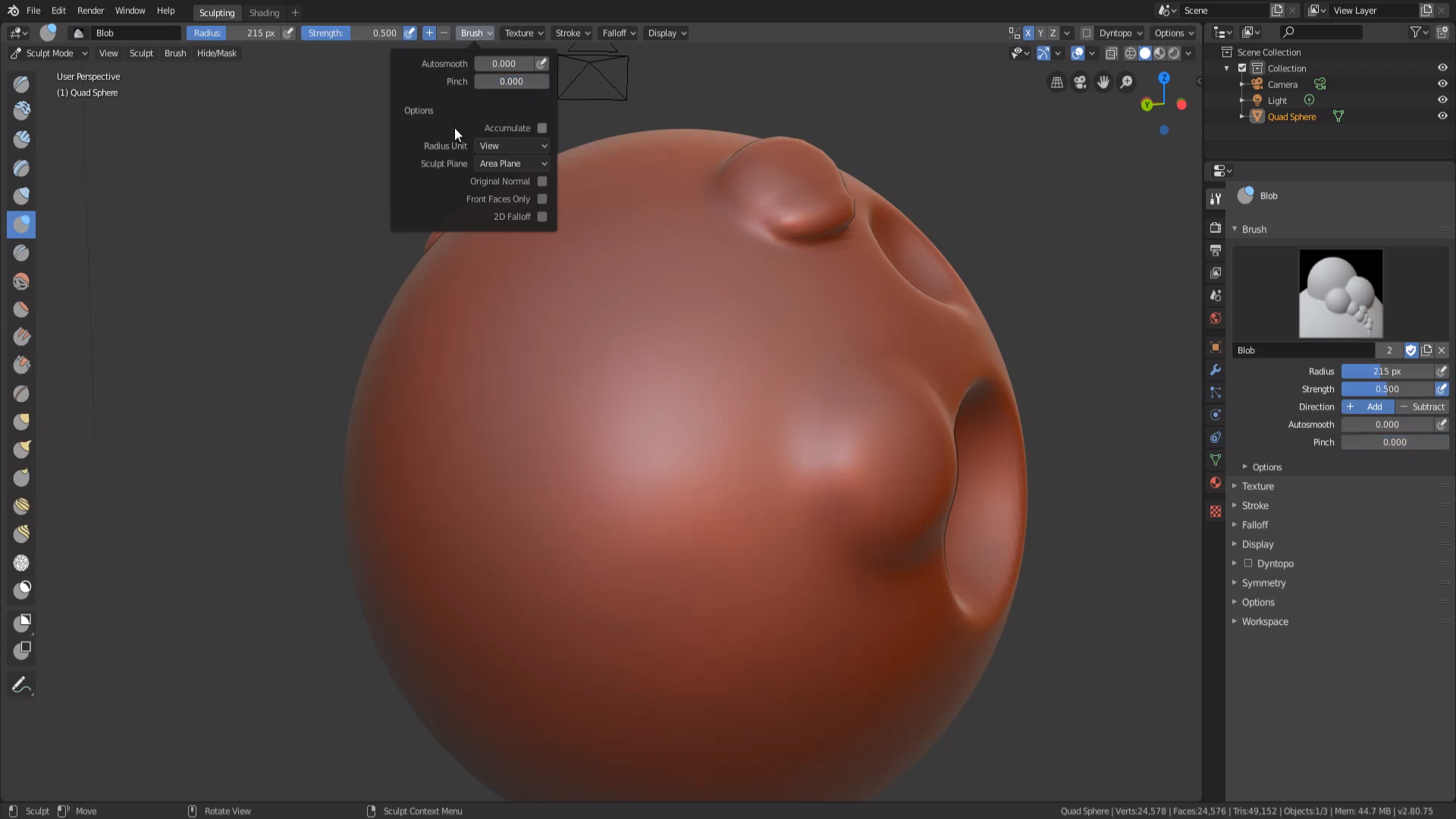The width and height of the screenshot is (1456, 819).
Task: Open the Modifier properties wrench tab
Action: click(1216, 370)
